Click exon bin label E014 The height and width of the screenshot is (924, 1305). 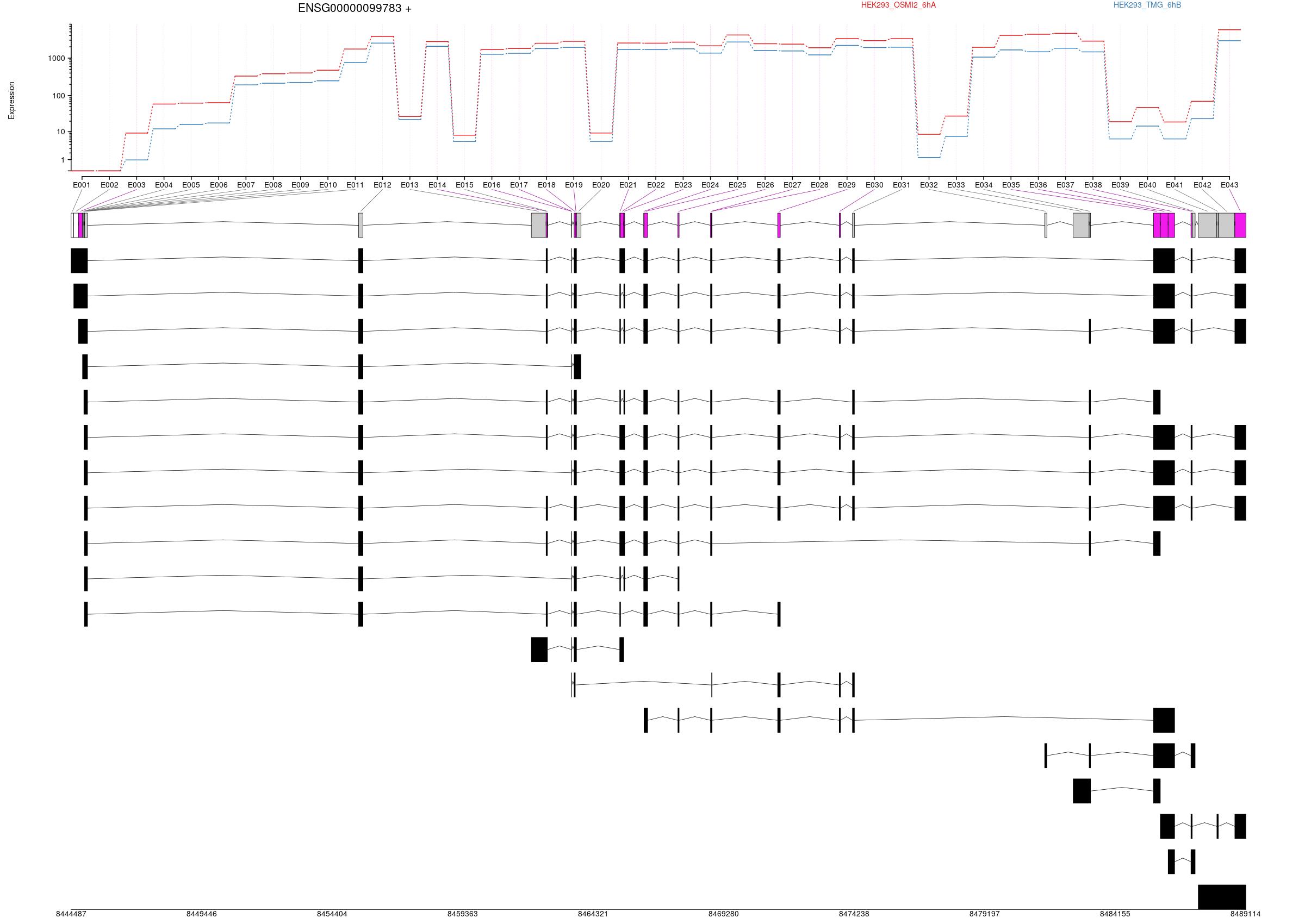click(x=437, y=185)
